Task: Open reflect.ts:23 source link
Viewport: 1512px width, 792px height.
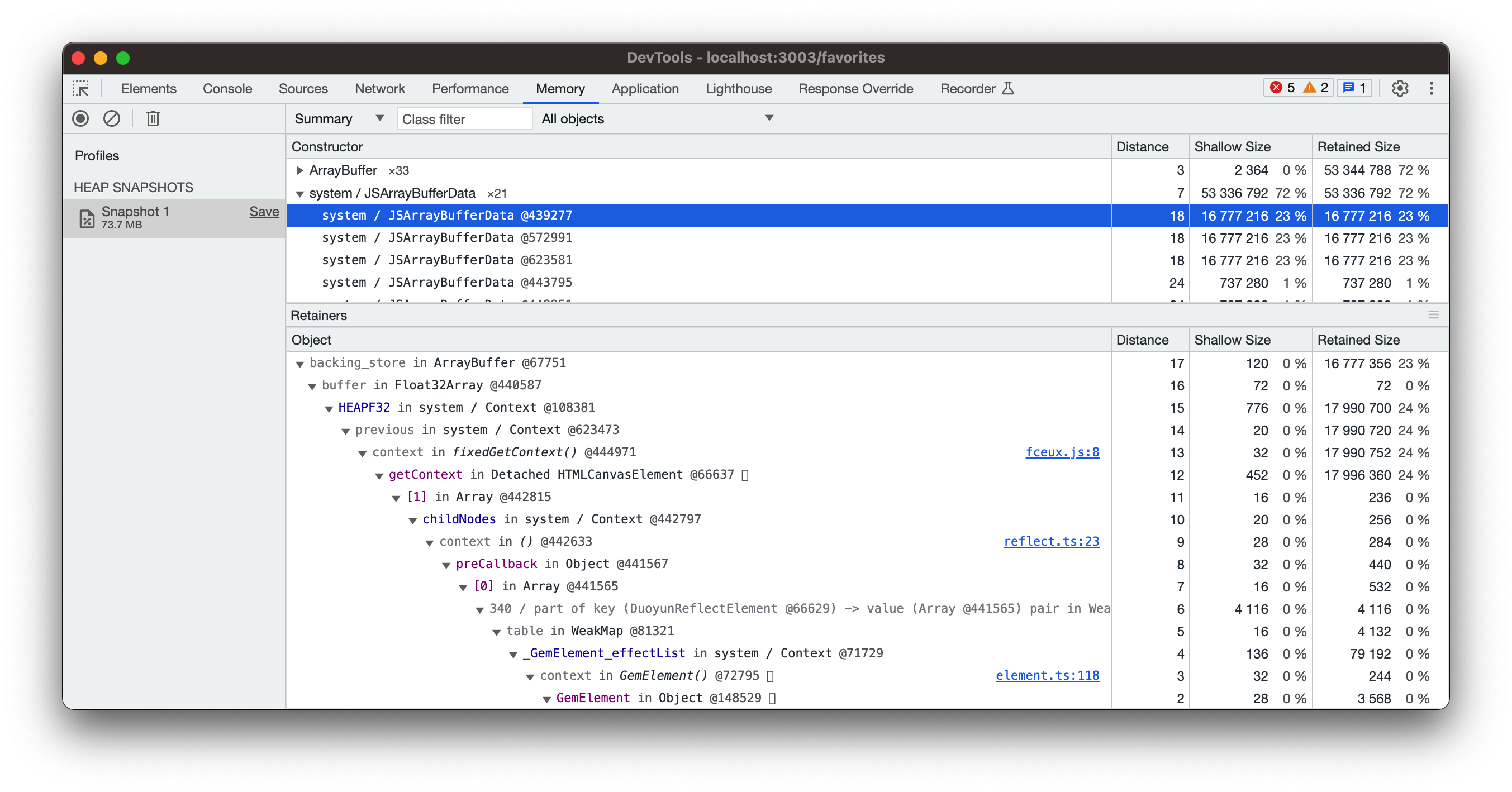Action: pos(1050,541)
